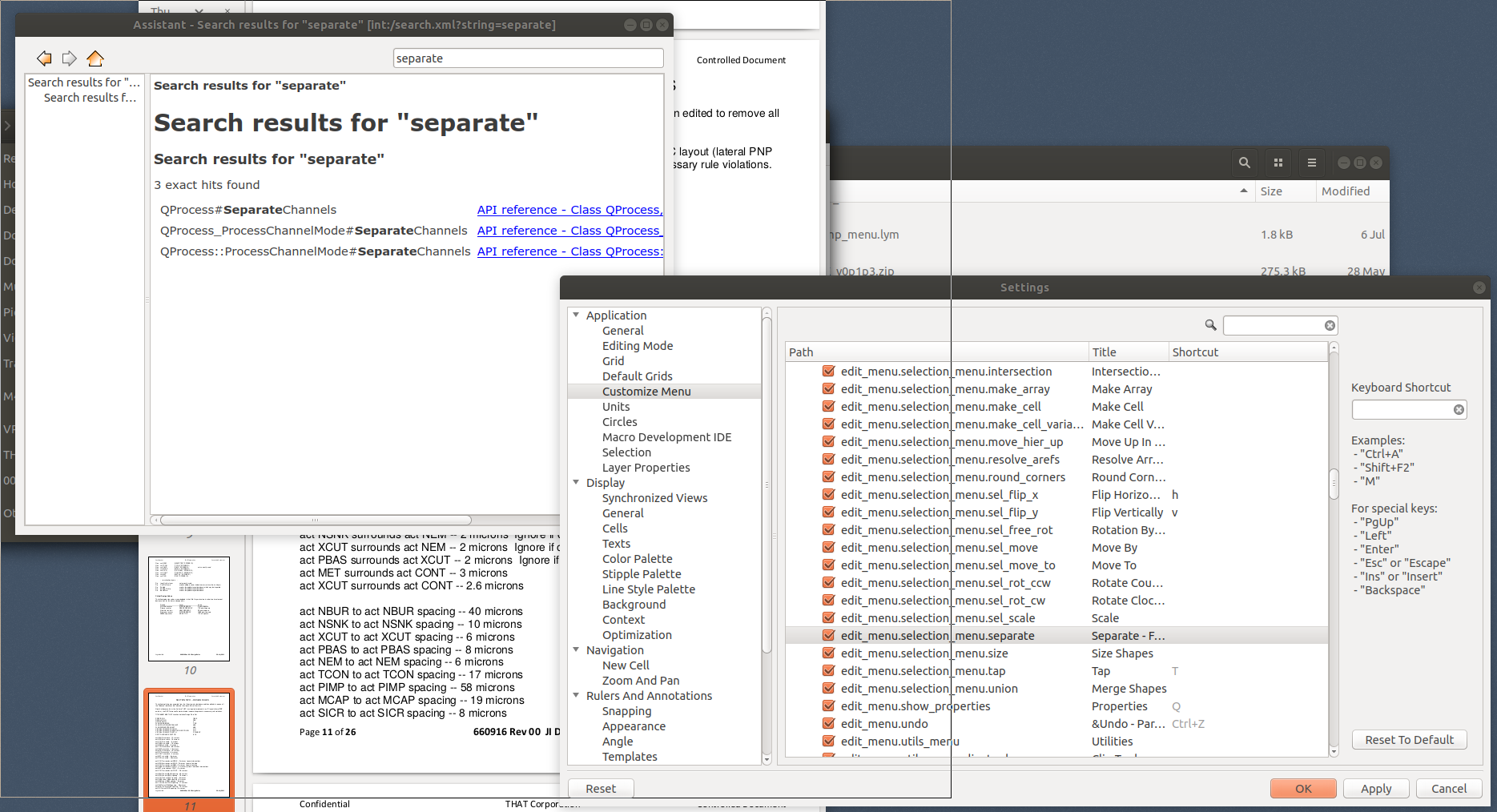Go to Assistant home page

pyautogui.click(x=95, y=58)
